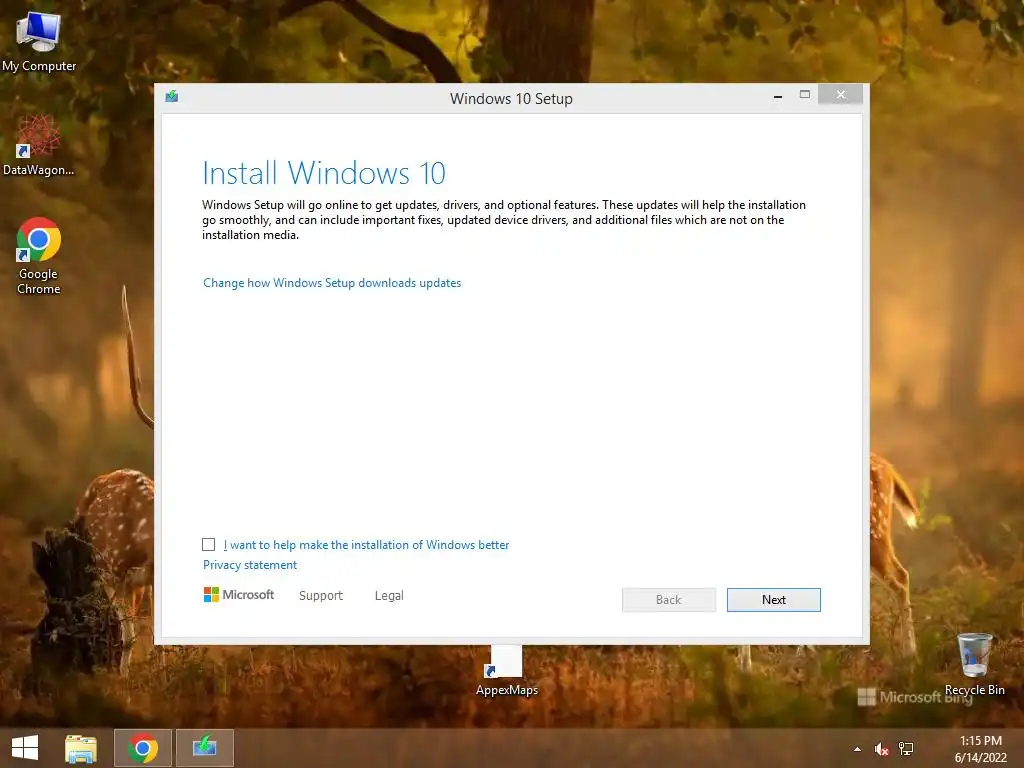Click the greyed-out Back button
The height and width of the screenshot is (768, 1024).
tap(669, 600)
